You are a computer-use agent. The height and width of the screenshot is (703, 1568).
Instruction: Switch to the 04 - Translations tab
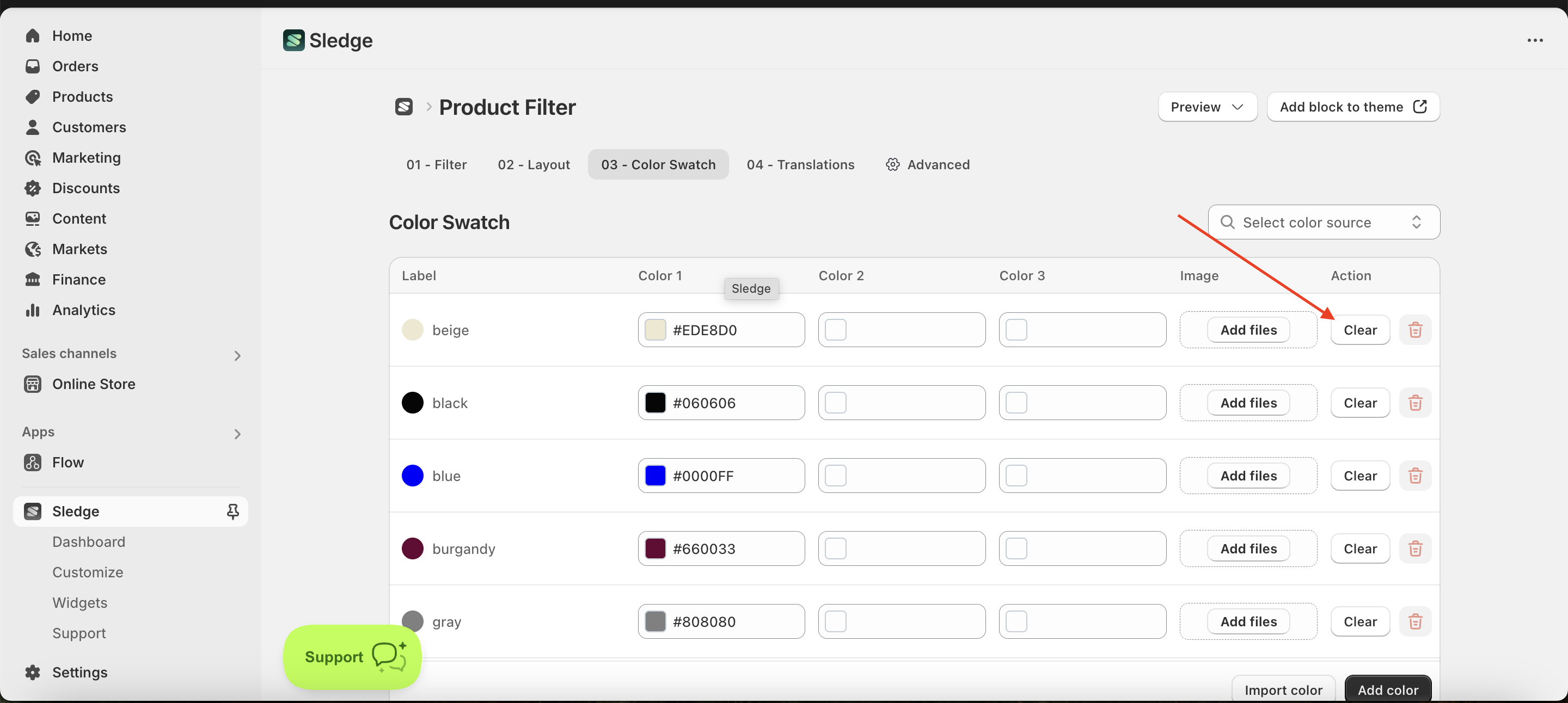(x=800, y=164)
